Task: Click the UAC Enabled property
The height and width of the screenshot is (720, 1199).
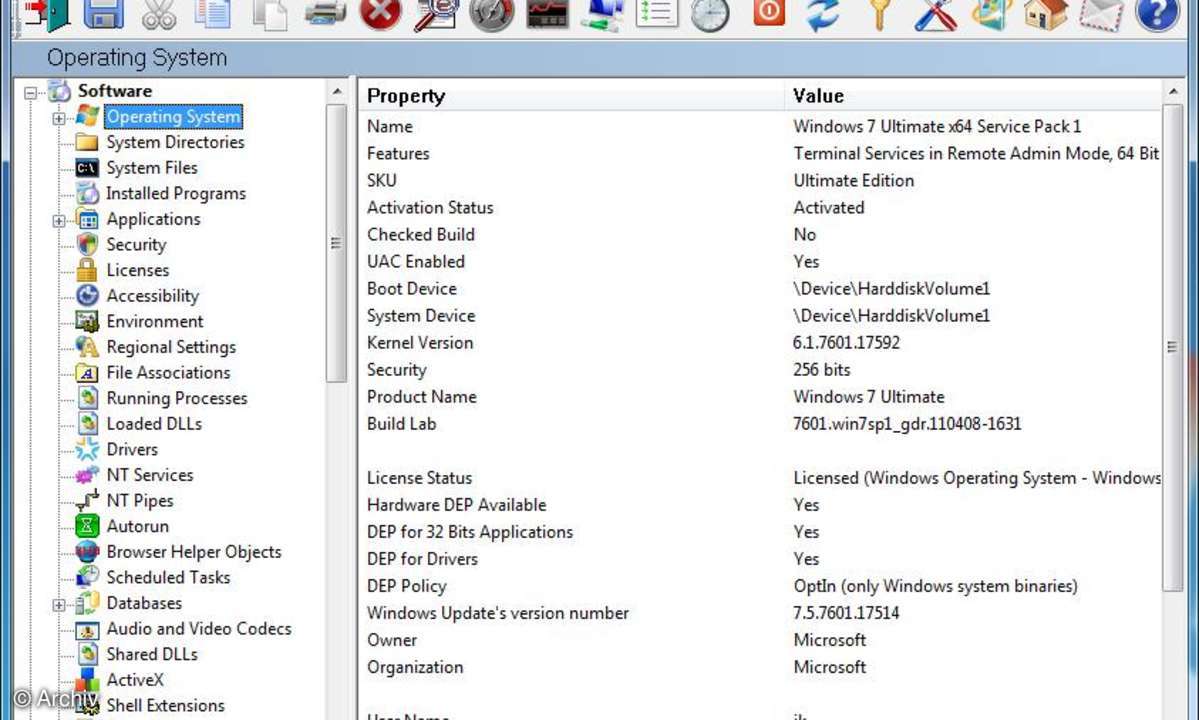Action: click(416, 261)
